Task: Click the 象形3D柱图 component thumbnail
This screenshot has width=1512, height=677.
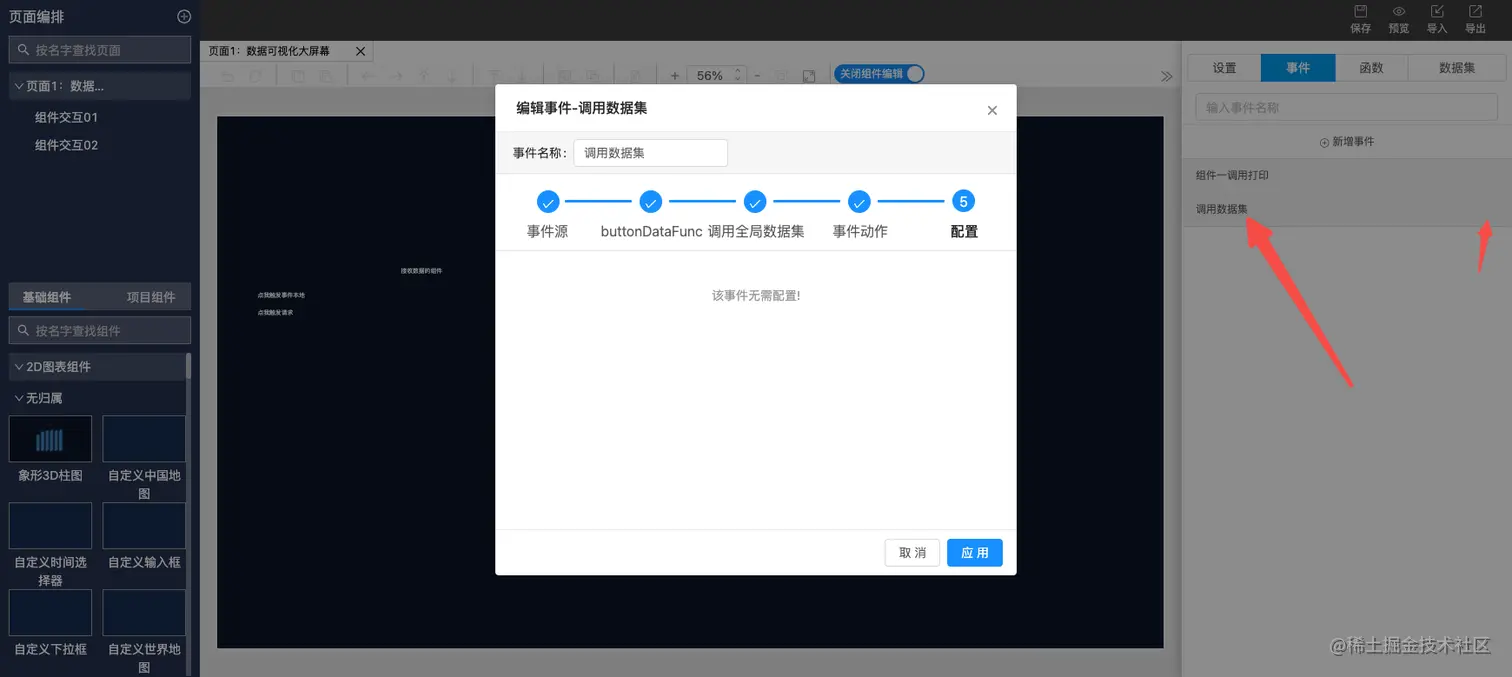Action: [50, 439]
